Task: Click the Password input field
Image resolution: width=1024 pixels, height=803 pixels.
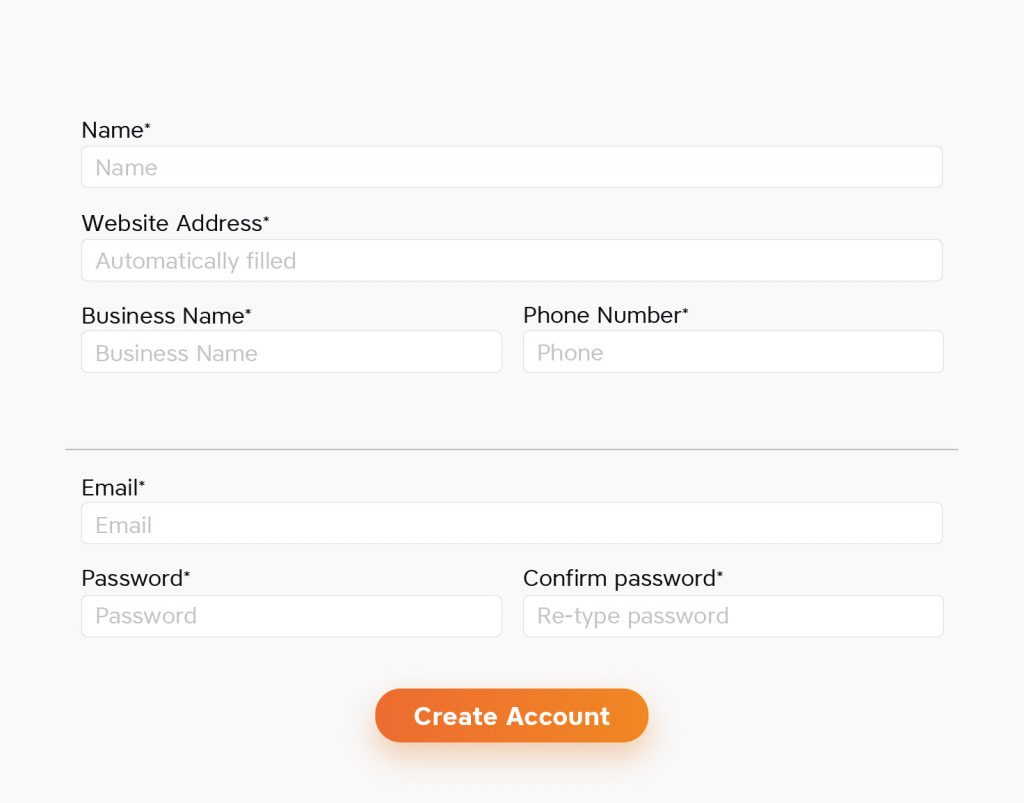Action: 291,616
